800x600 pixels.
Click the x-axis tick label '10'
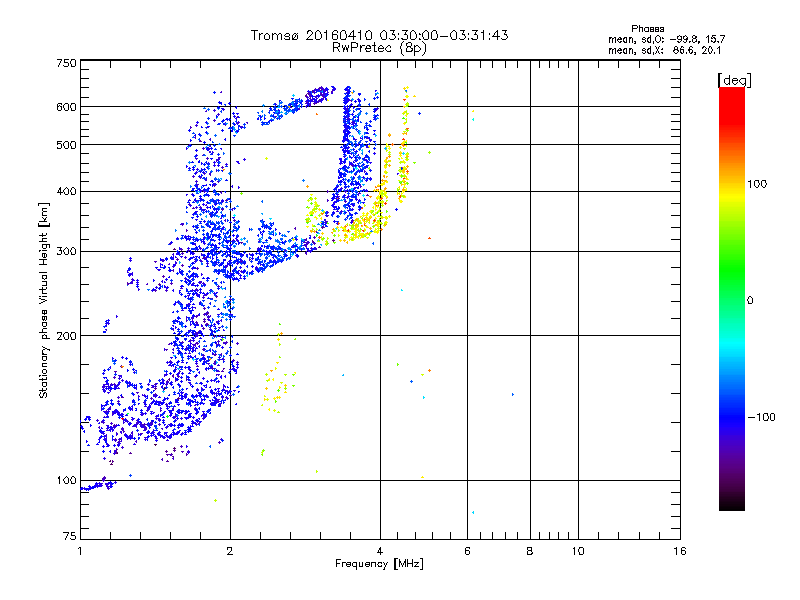pyautogui.click(x=578, y=551)
